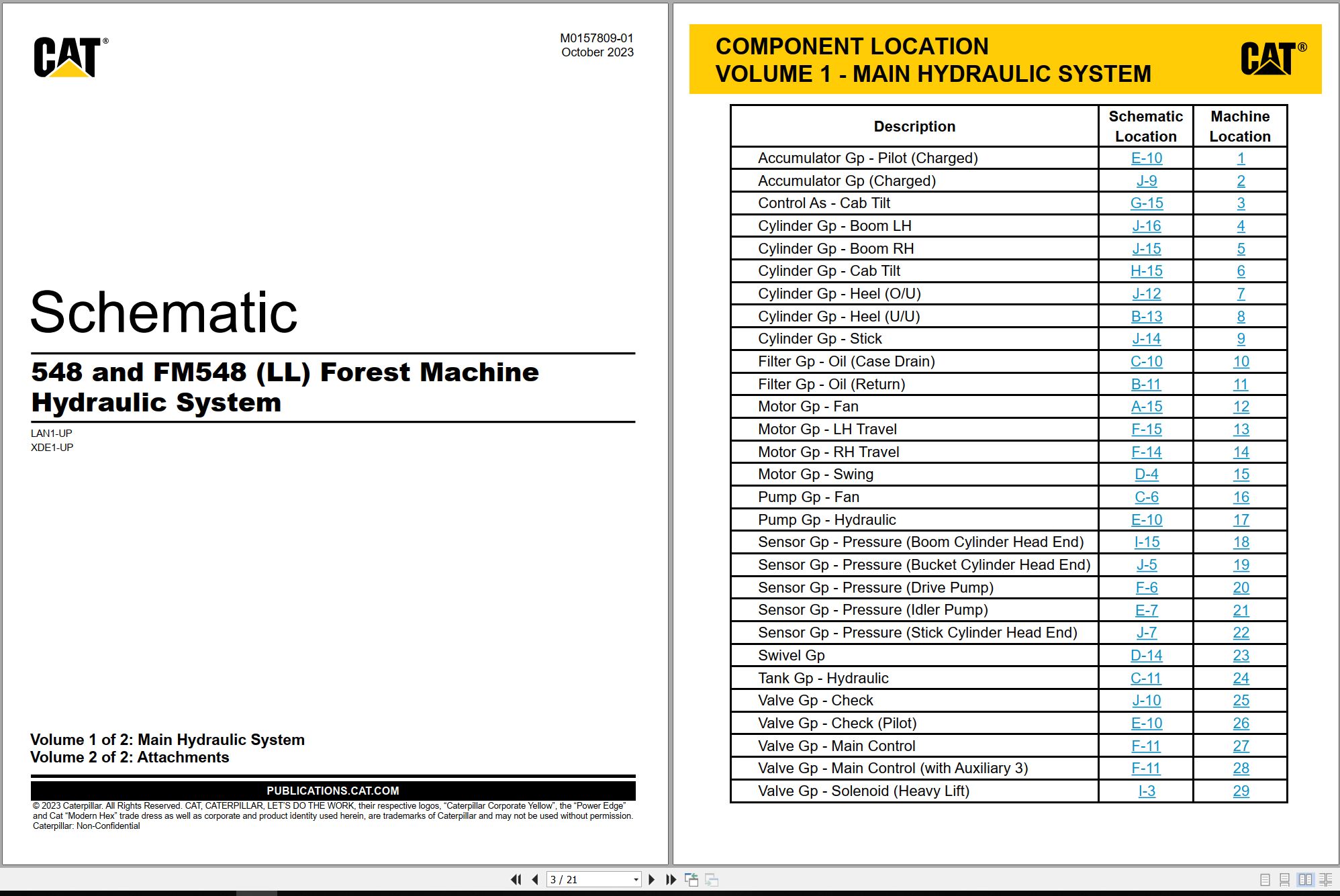Open machine location 2 link

click(1241, 181)
